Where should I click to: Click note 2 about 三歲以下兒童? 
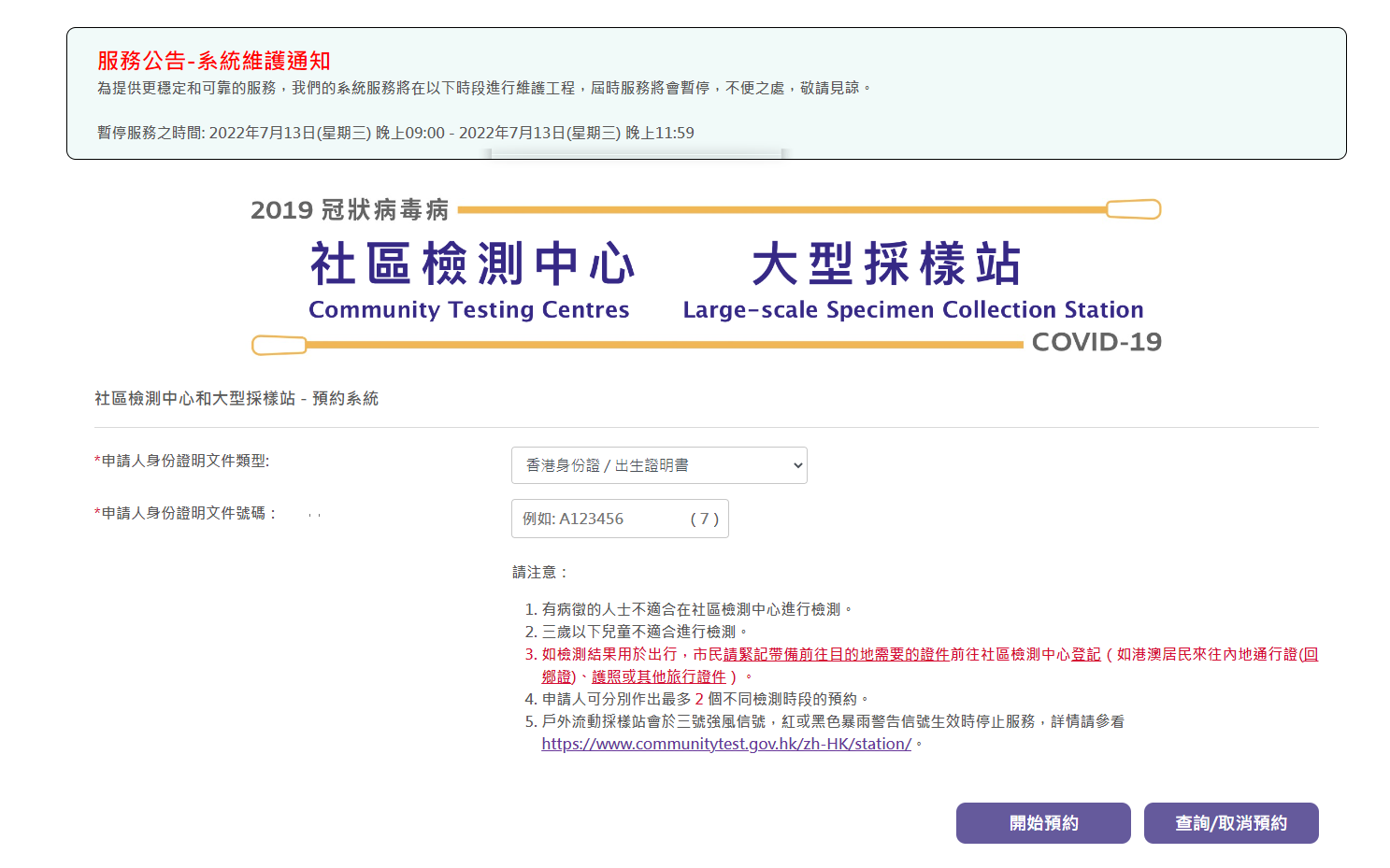click(644, 632)
